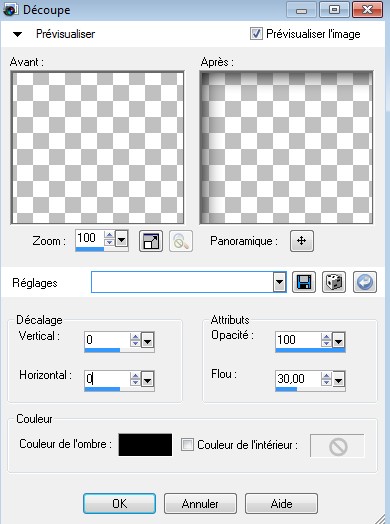Reset settings to default arrow icon
The height and width of the screenshot is (524, 390).
(365, 282)
